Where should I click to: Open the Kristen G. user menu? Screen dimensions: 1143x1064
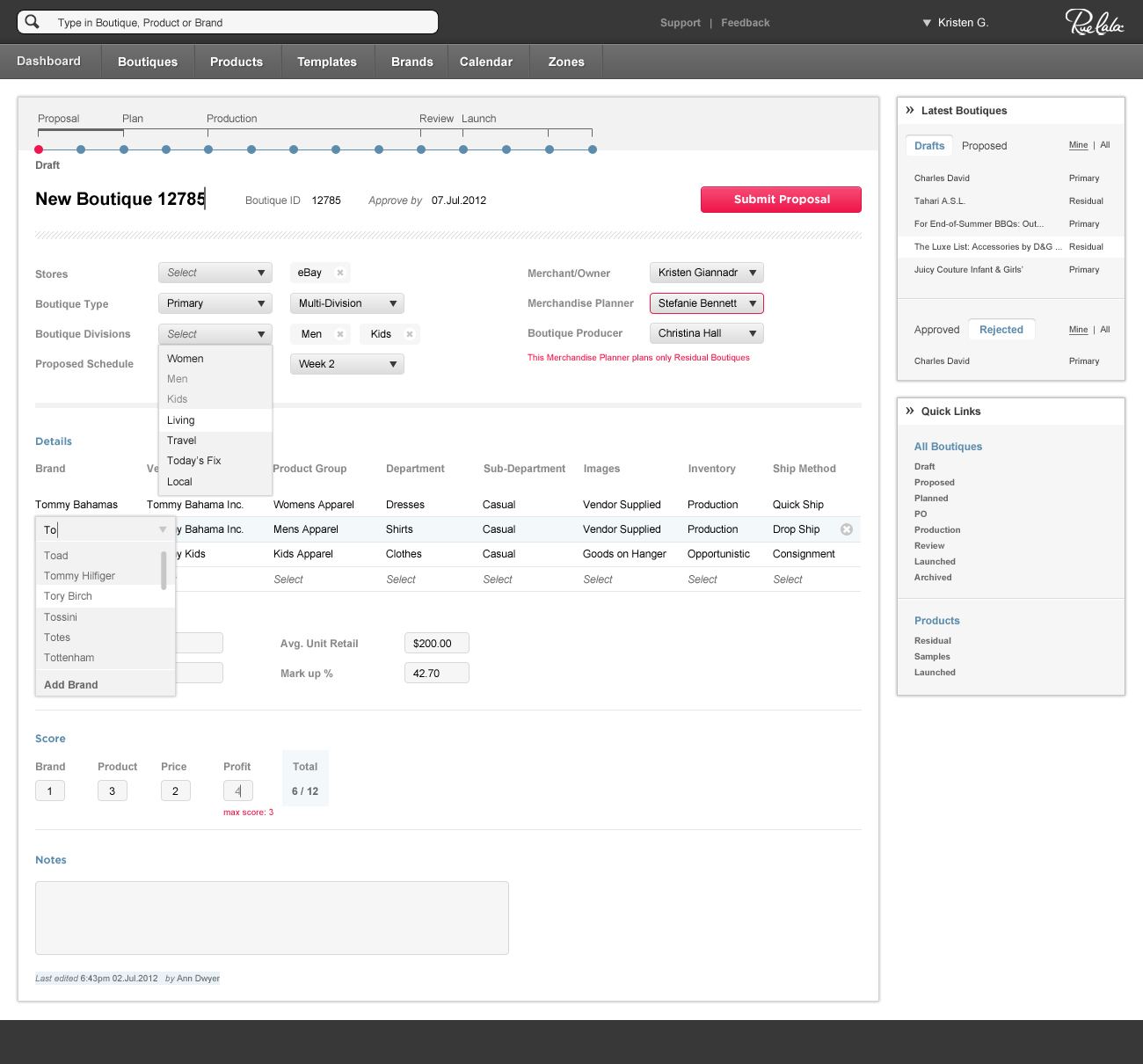pos(956,23)
